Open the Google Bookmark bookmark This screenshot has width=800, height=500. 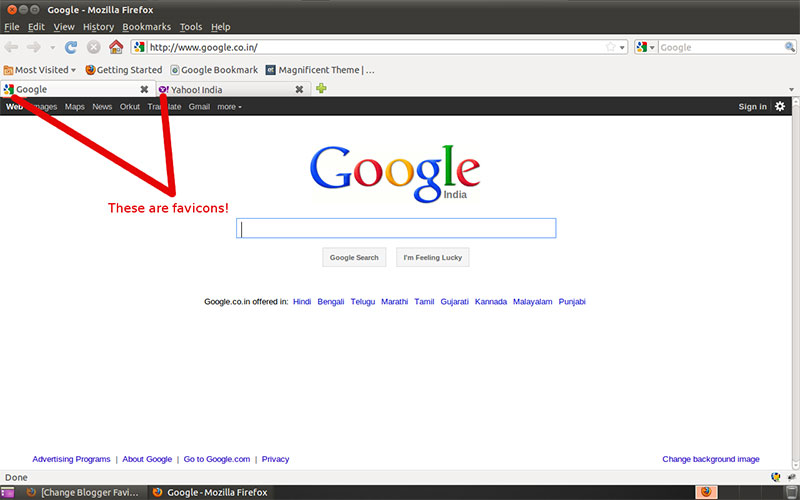click(x=214, y=70)
